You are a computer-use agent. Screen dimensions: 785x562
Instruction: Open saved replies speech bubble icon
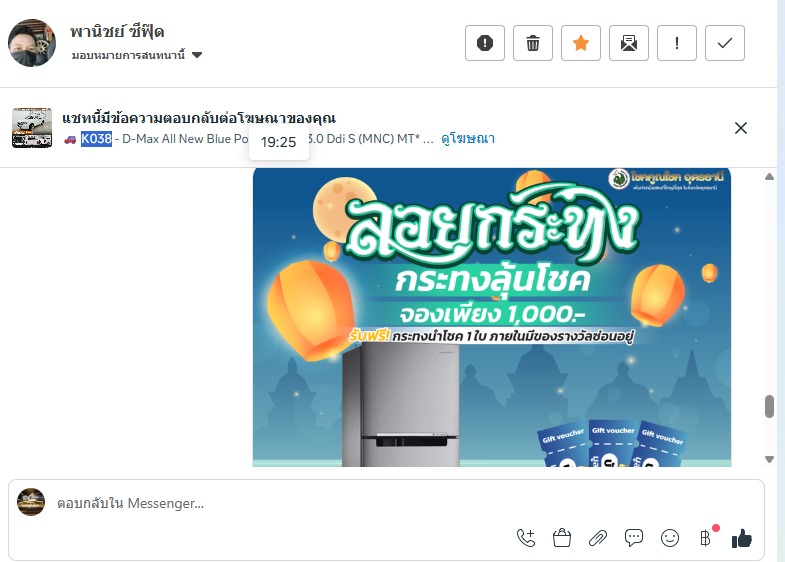[x=634, y=538]
